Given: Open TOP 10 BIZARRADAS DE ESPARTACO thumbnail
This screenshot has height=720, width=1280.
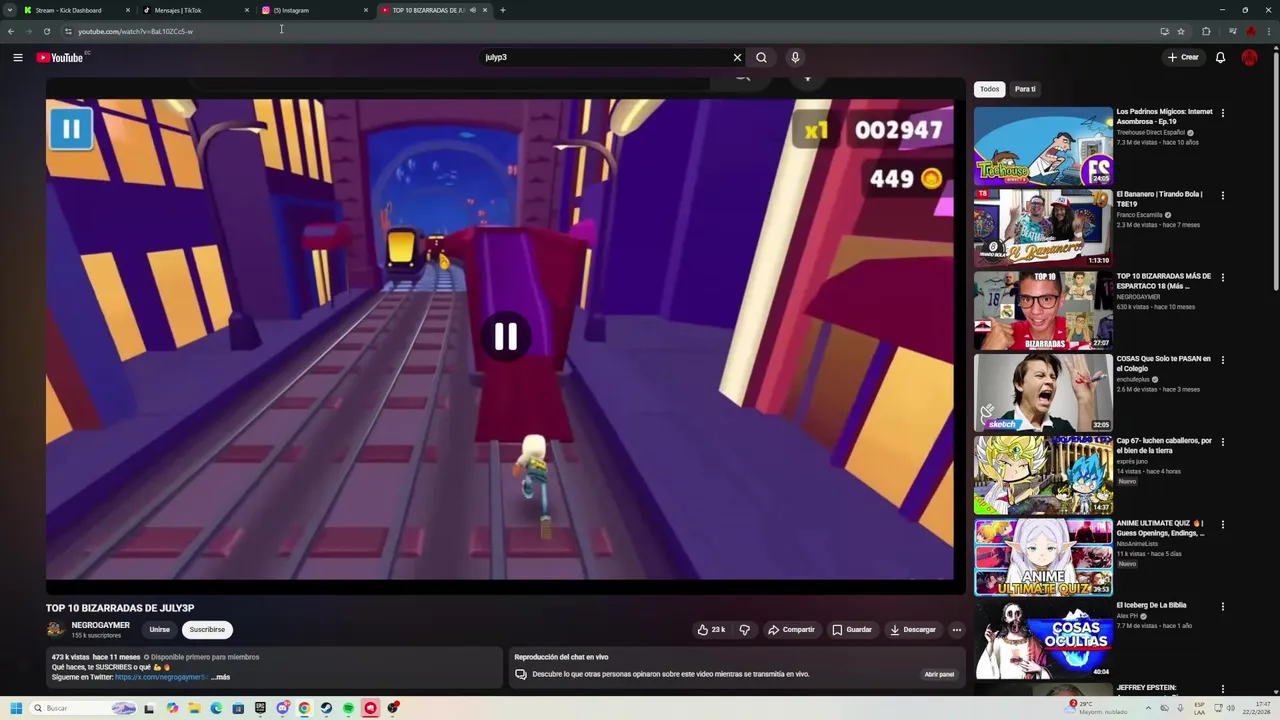Looking at the screenshot, I should pos(1043,310).
